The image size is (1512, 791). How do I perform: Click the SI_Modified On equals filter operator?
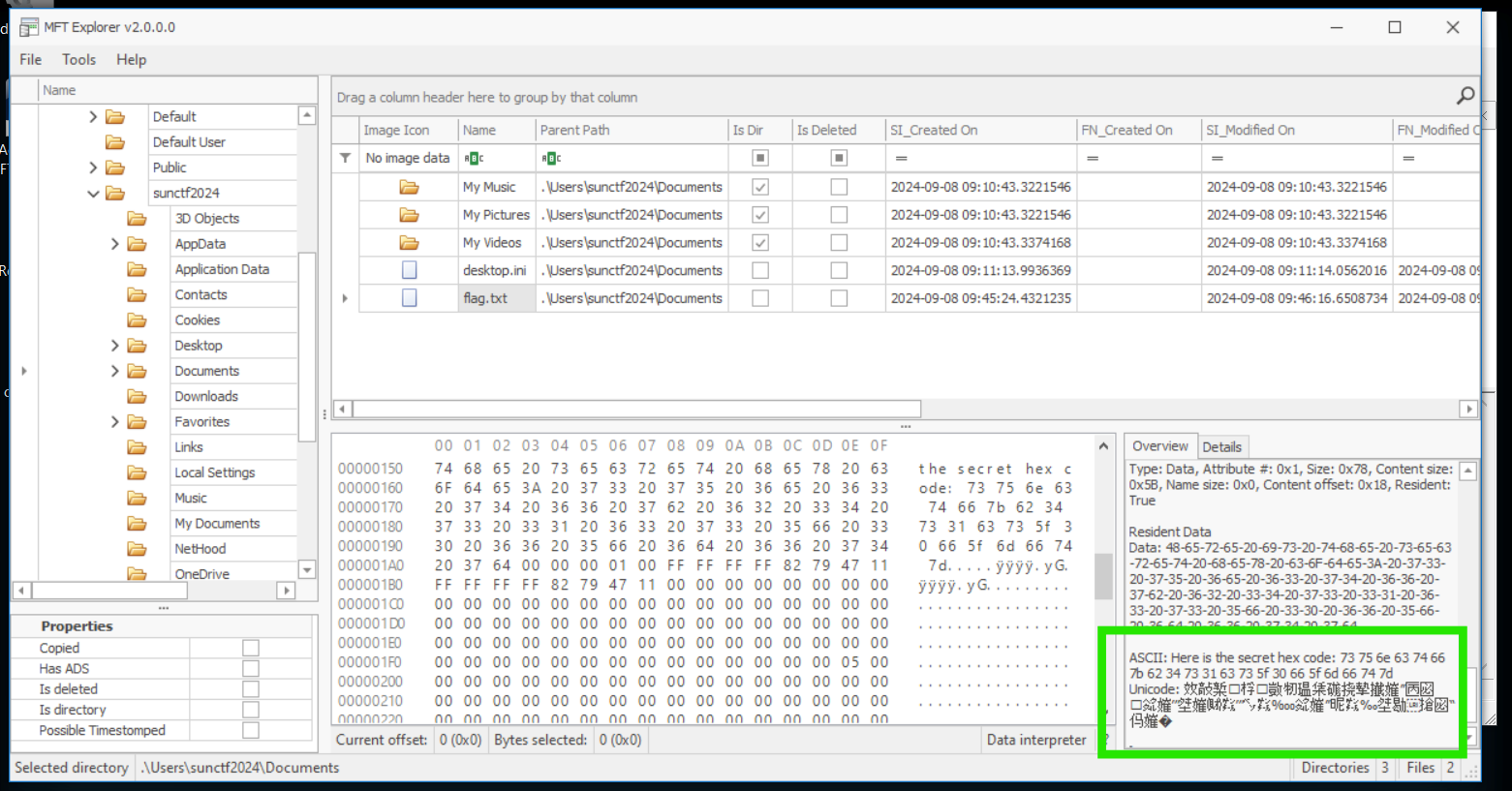click(x=1218, y=158)
